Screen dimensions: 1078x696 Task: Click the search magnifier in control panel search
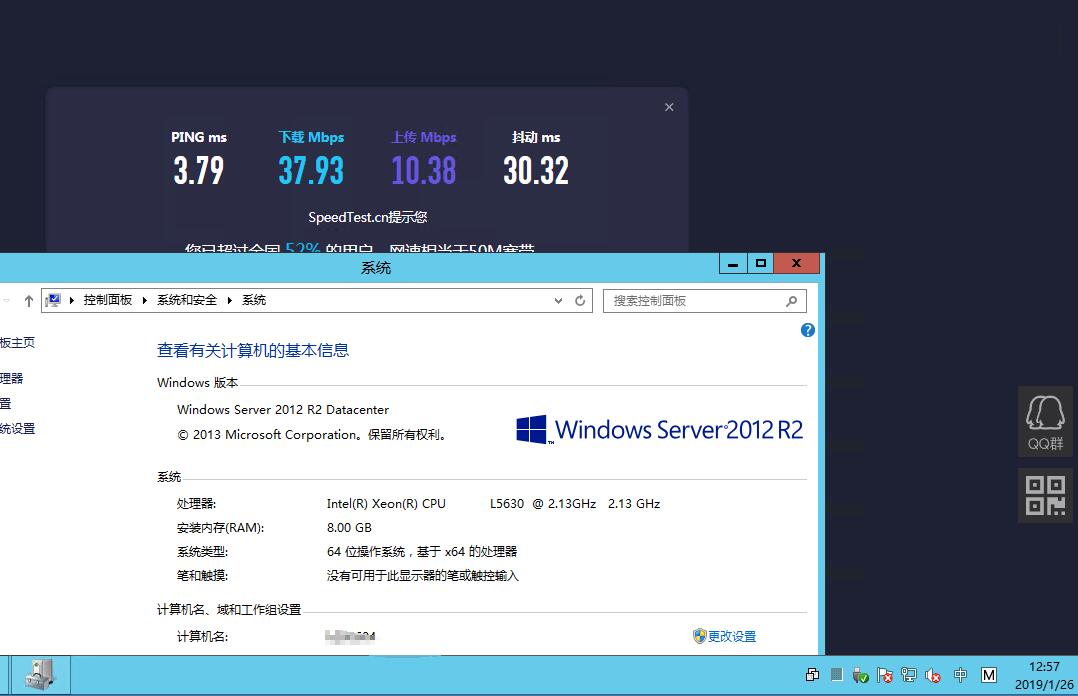(791, 301)
